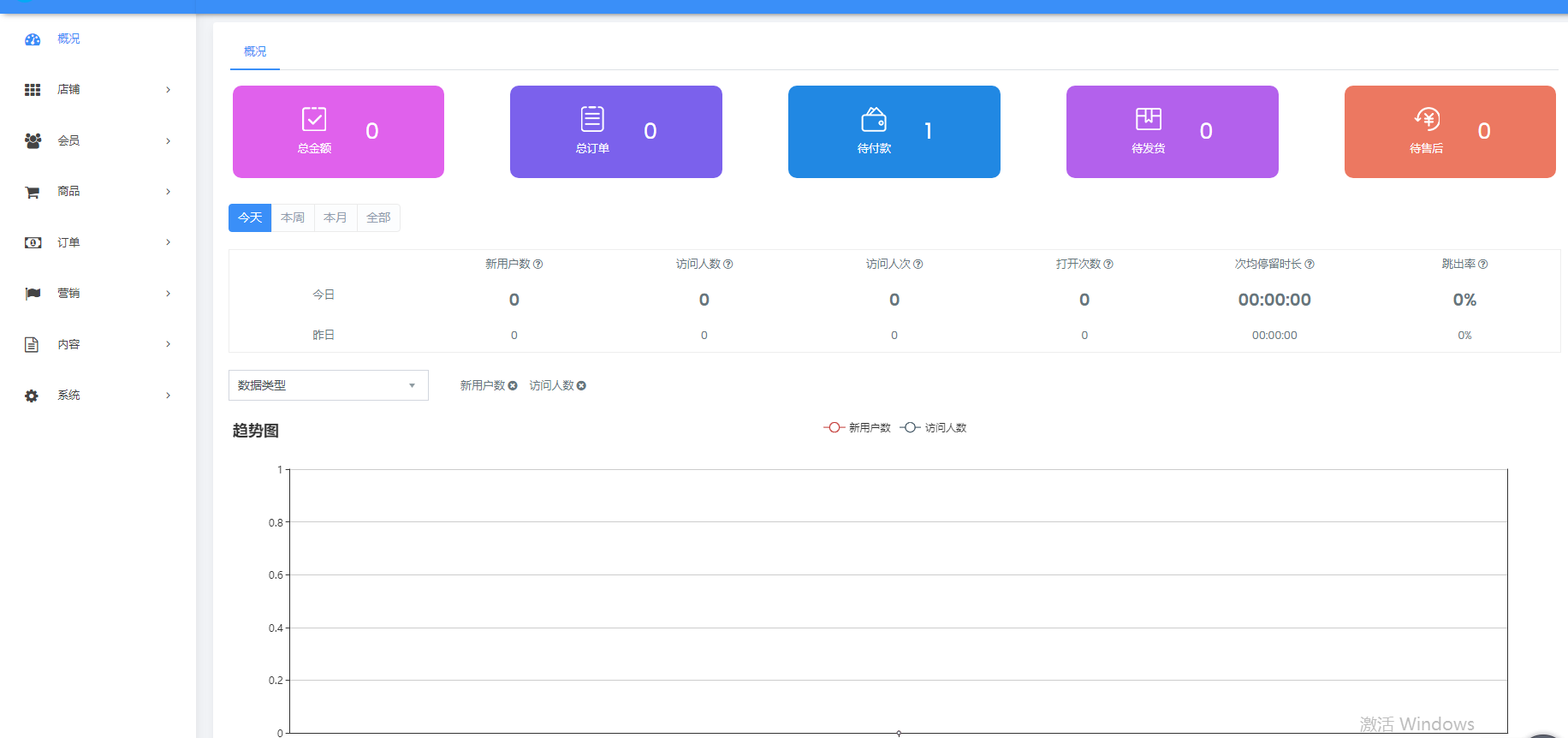Click the 内容 document icon
The image size is (1568, 738).
(x=32, y=344)
